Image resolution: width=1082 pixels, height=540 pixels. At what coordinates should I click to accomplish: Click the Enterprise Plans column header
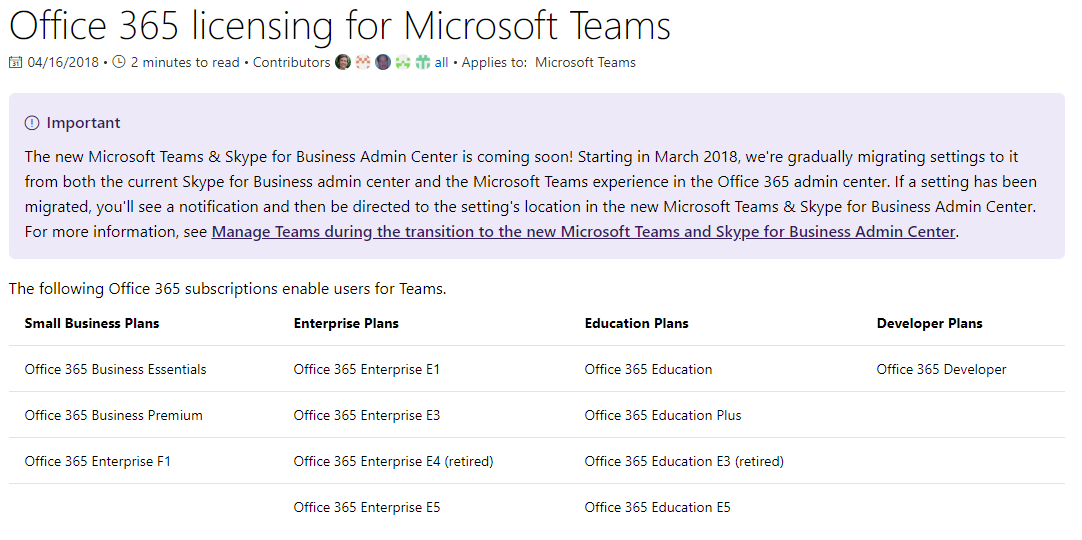346,323
